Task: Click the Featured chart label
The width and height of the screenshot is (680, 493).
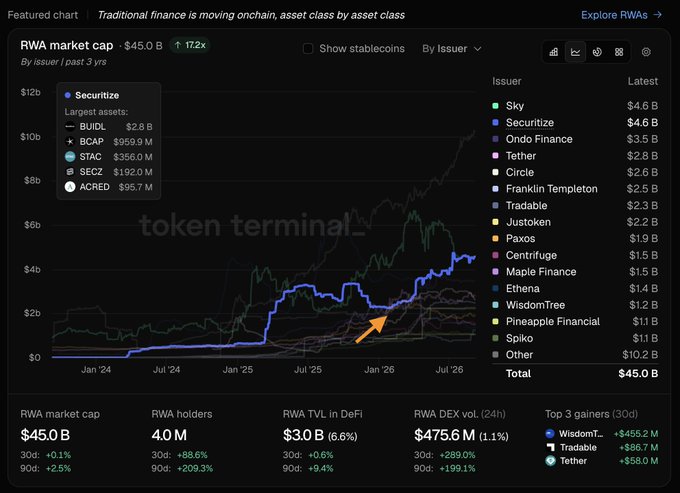Action: [42, 15]
